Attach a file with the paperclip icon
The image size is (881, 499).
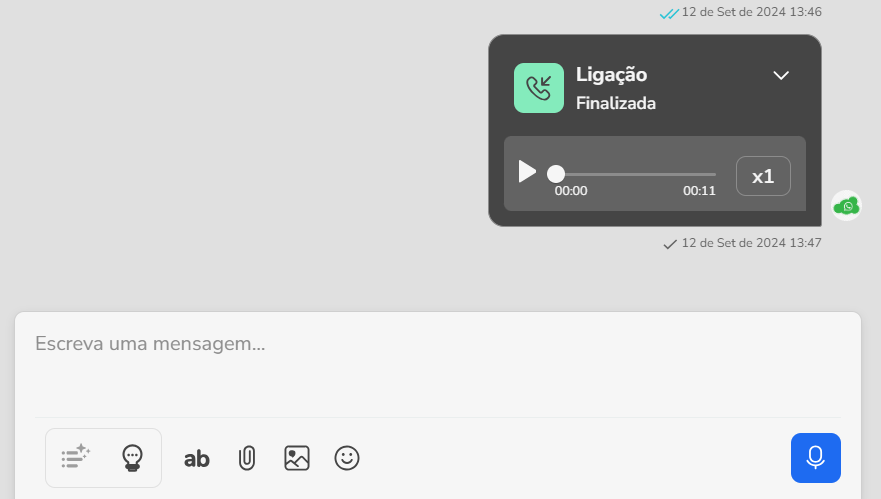point(247,458)
